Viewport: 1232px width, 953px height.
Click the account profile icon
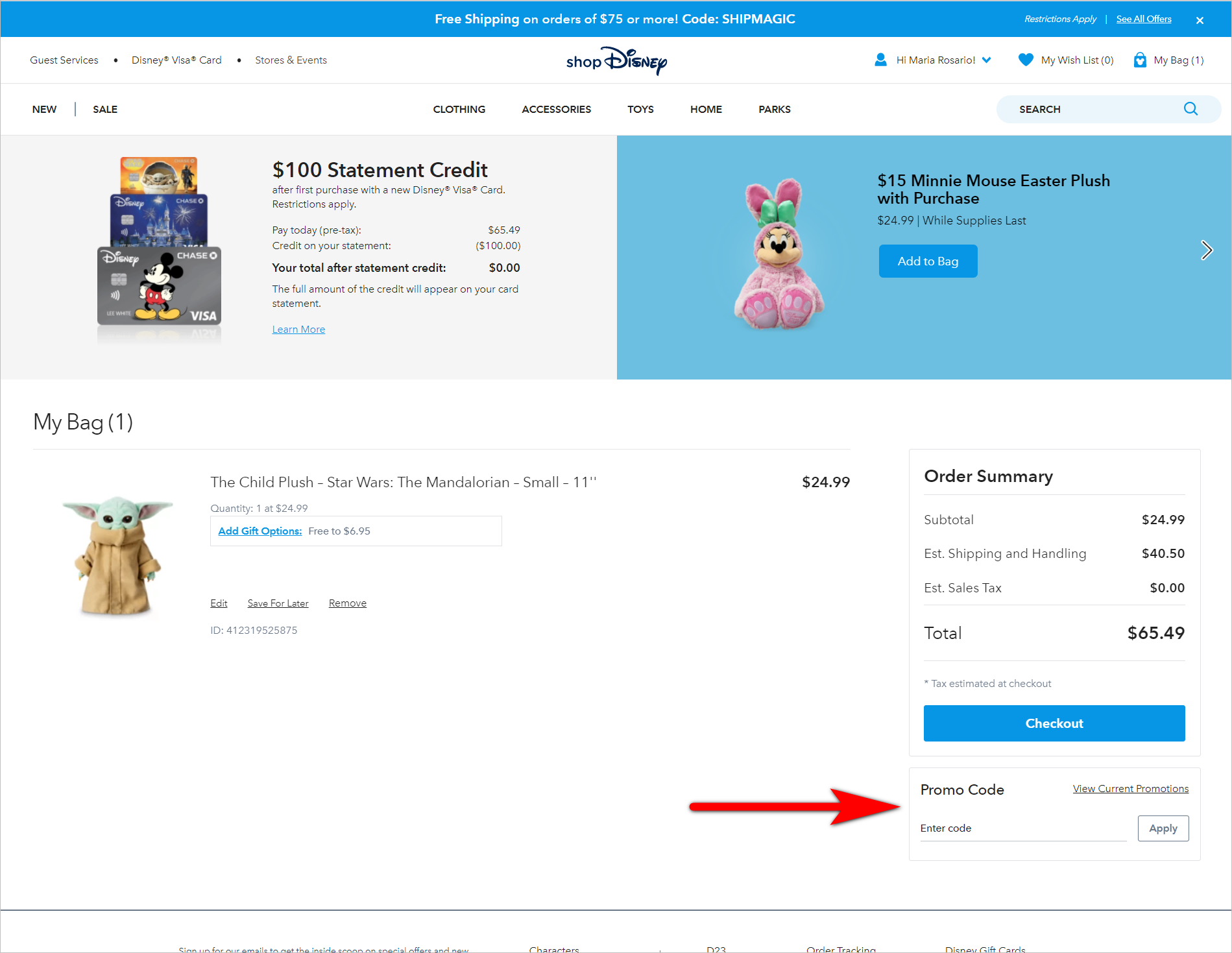tap(880, 60)
